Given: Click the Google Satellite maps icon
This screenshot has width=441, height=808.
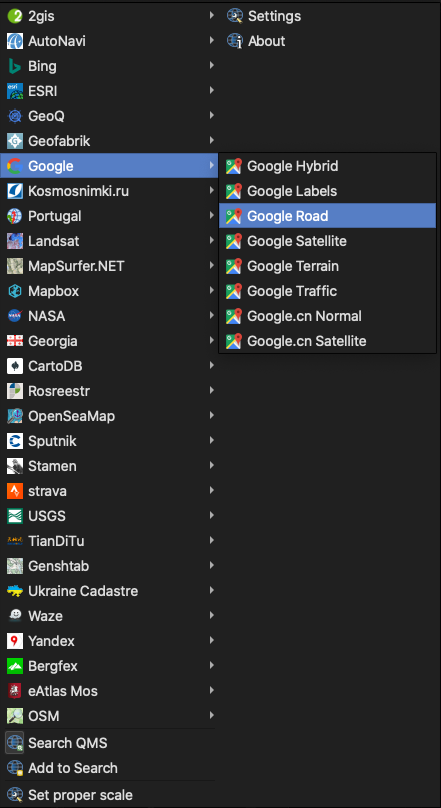Looking at the screenshot, I should [234, 241].
